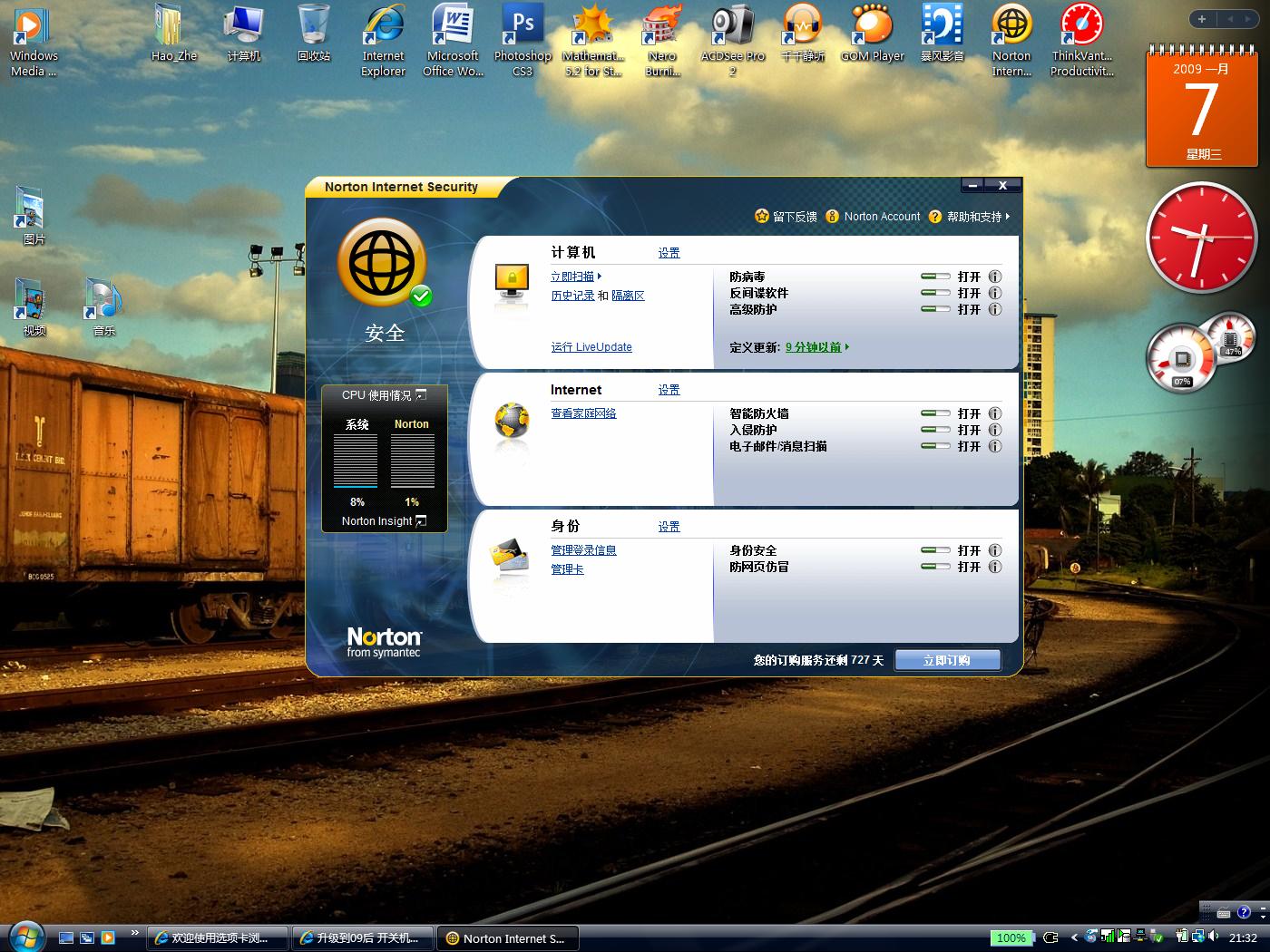The height and width of the screenshot is (952, 1270).
Task: Click info icon for 反间谍软件
Action: coord(995,293)
